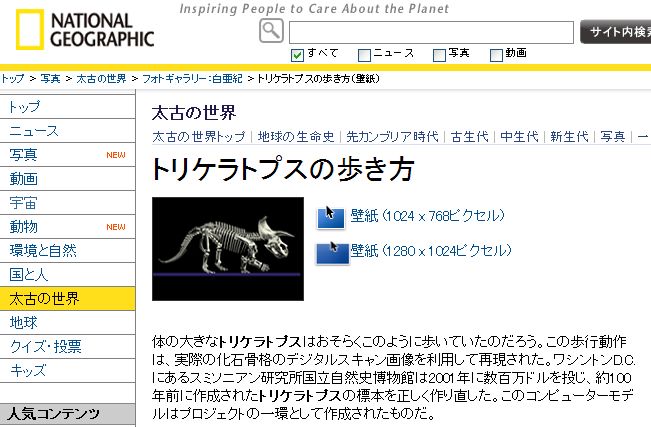651x427 pixels.
Task: Check the 写真 search filter checkbox
Action: point(439,55)
